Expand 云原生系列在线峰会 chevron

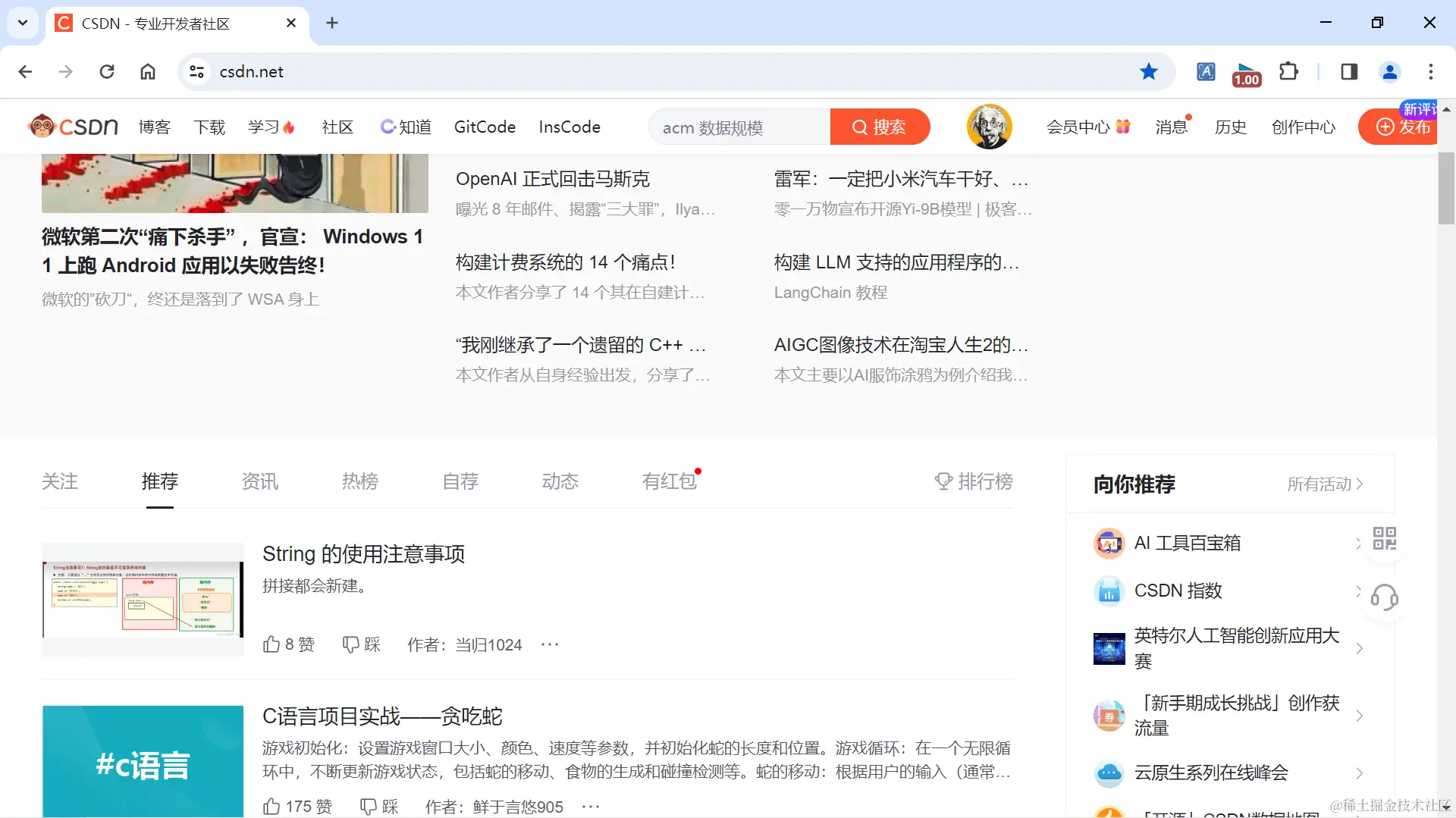click(x=1359, y=773)
